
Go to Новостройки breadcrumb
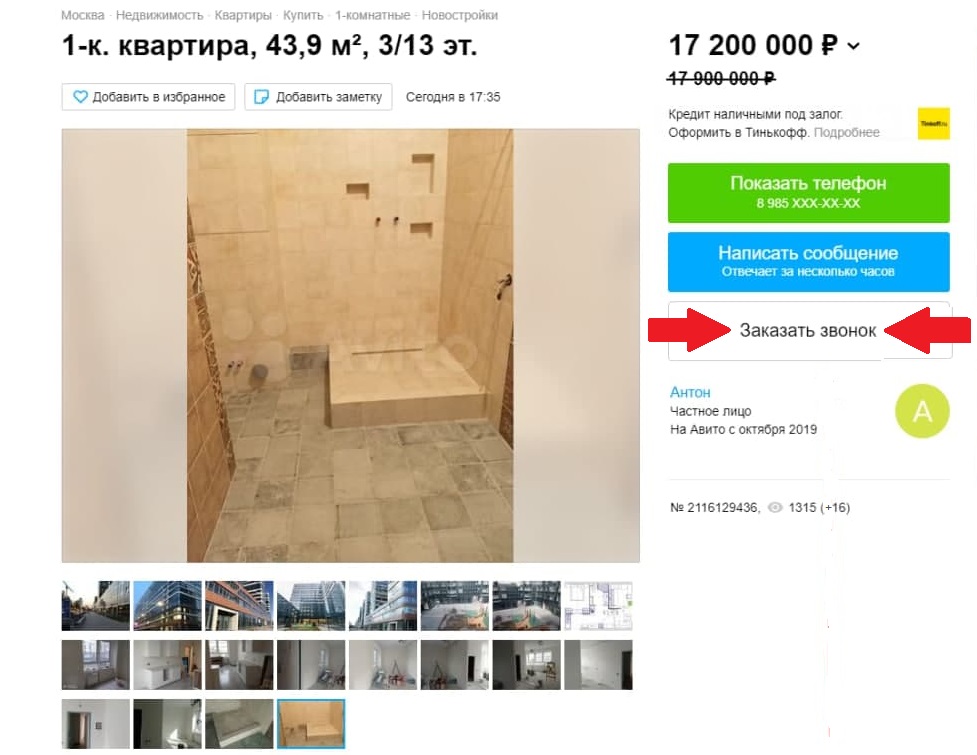(460, 15)
